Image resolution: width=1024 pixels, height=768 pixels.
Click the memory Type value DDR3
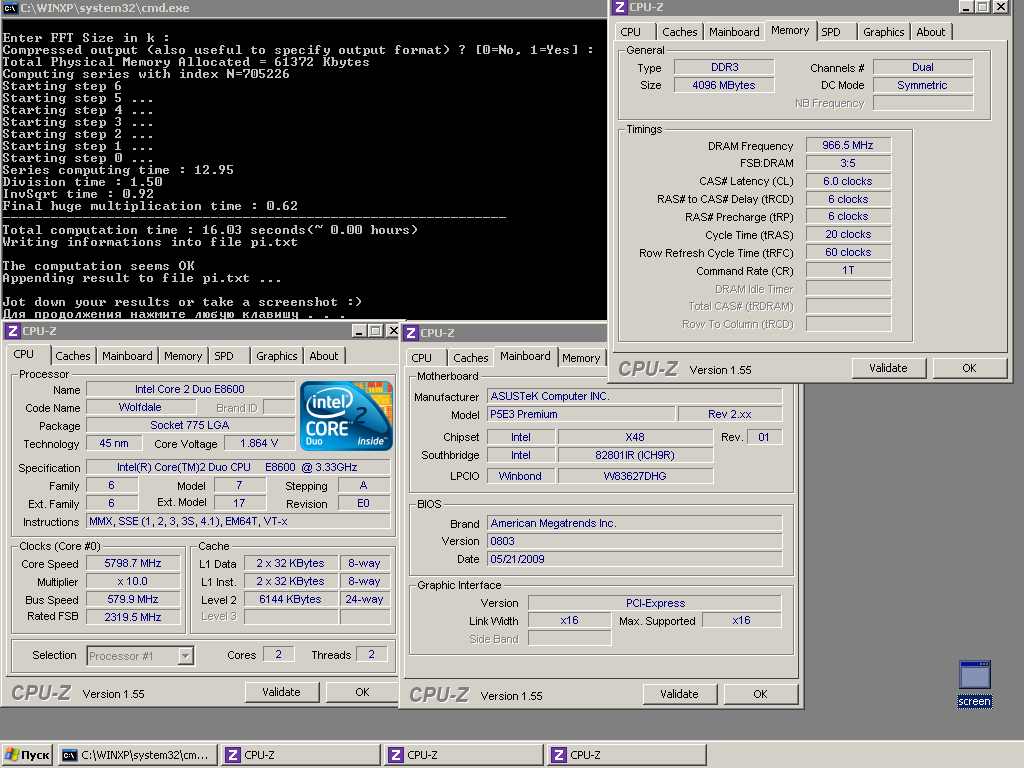tap(724, 67)
